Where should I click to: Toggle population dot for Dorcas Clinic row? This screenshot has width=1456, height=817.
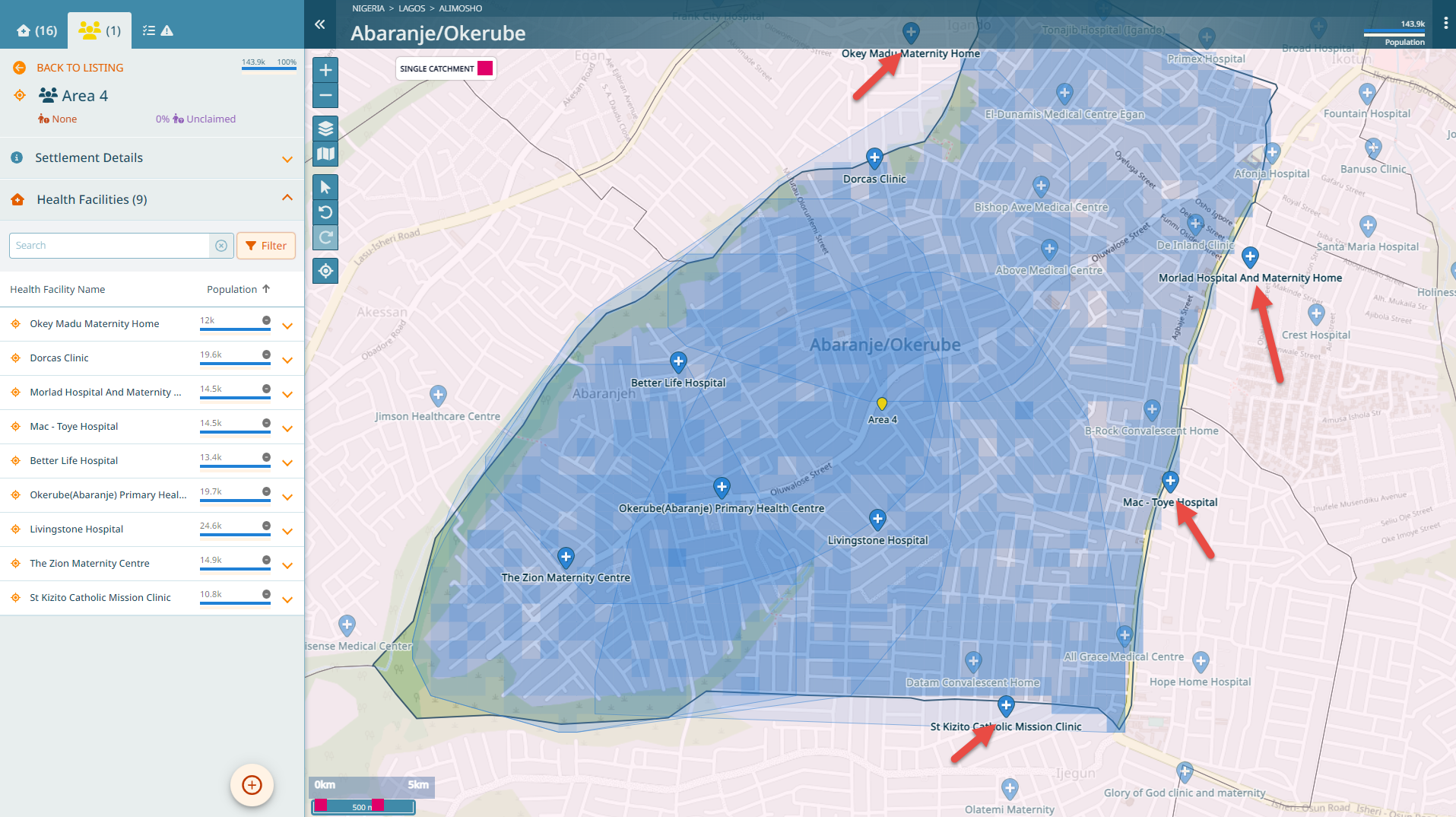266,354
